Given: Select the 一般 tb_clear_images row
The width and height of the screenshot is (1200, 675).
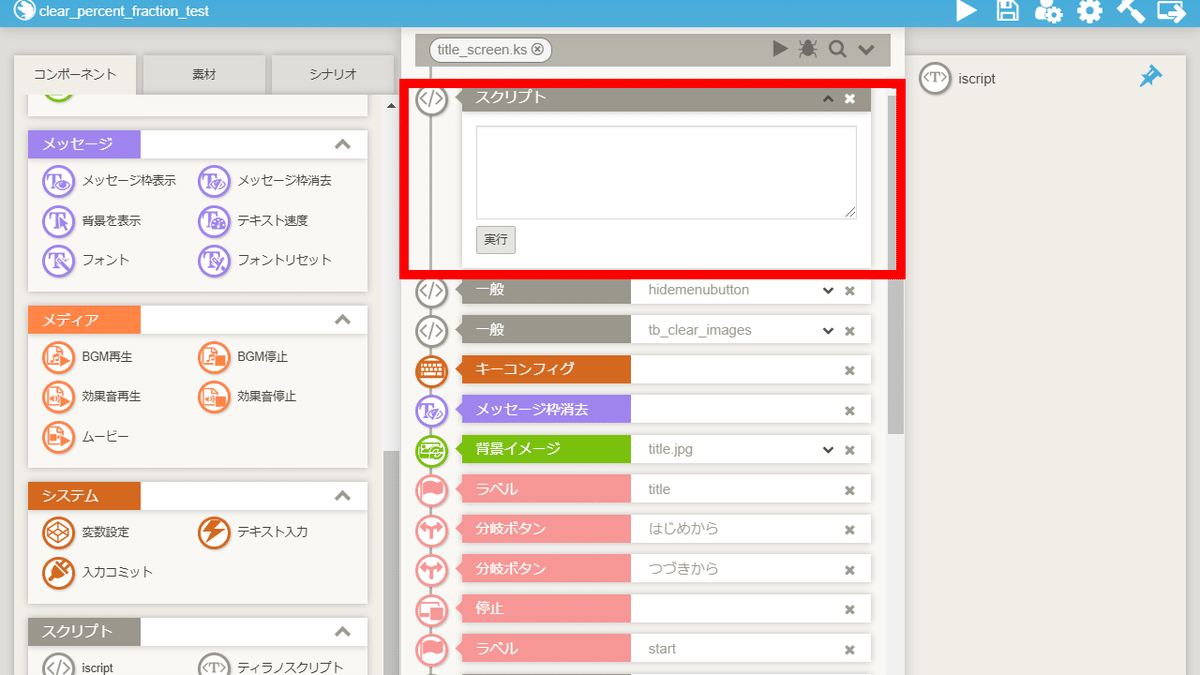Looking at the screenshot, I should click(666, 330).
